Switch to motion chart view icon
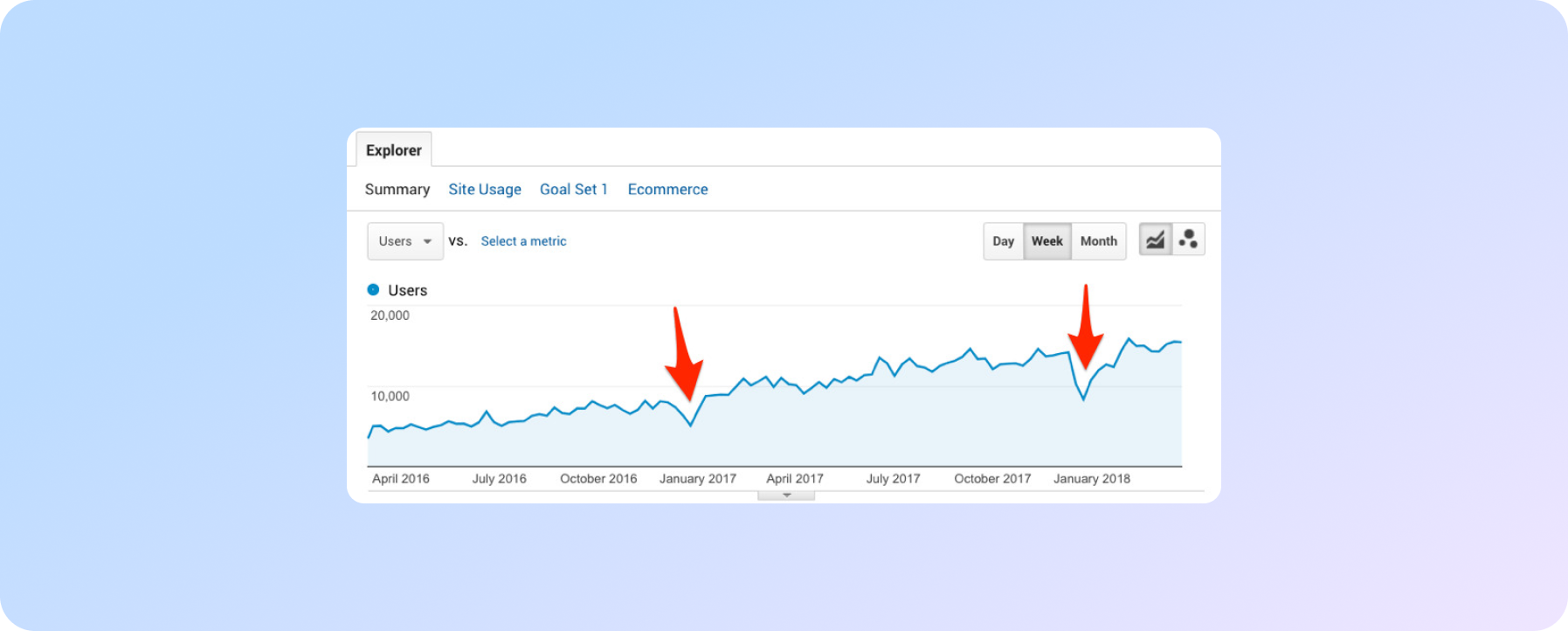This screenshot has height=631, width=1568. (1188, 239)
